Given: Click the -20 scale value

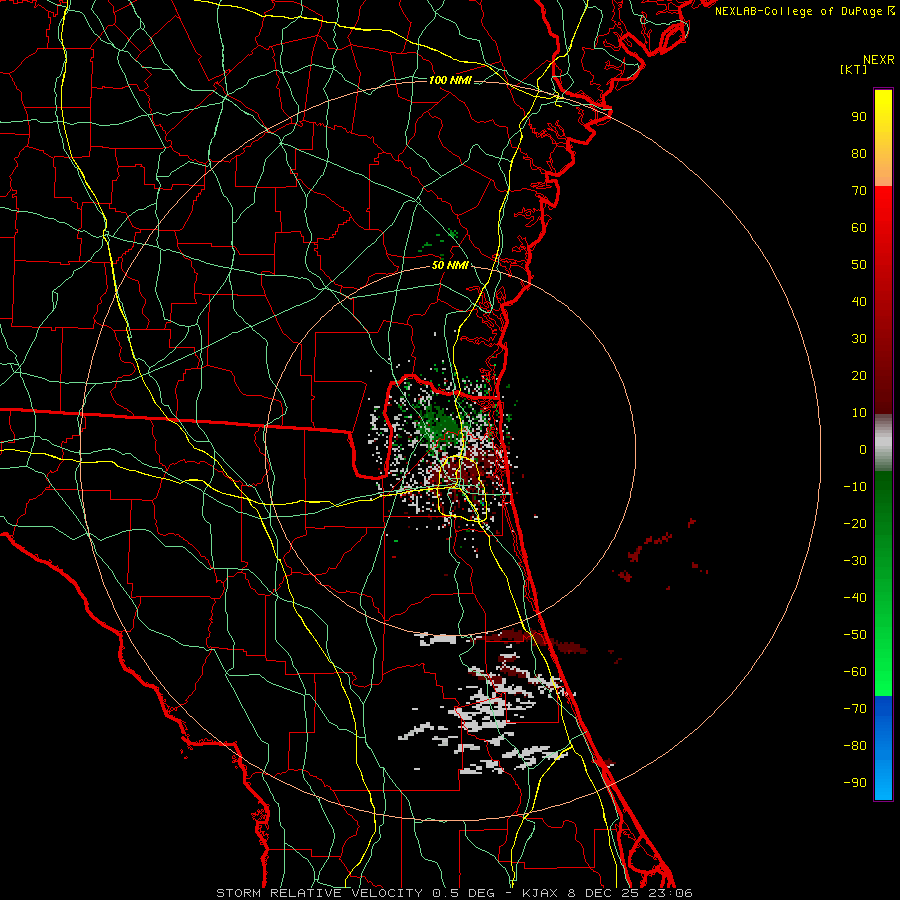Looking at the screenshot, I should coord(855,523).
